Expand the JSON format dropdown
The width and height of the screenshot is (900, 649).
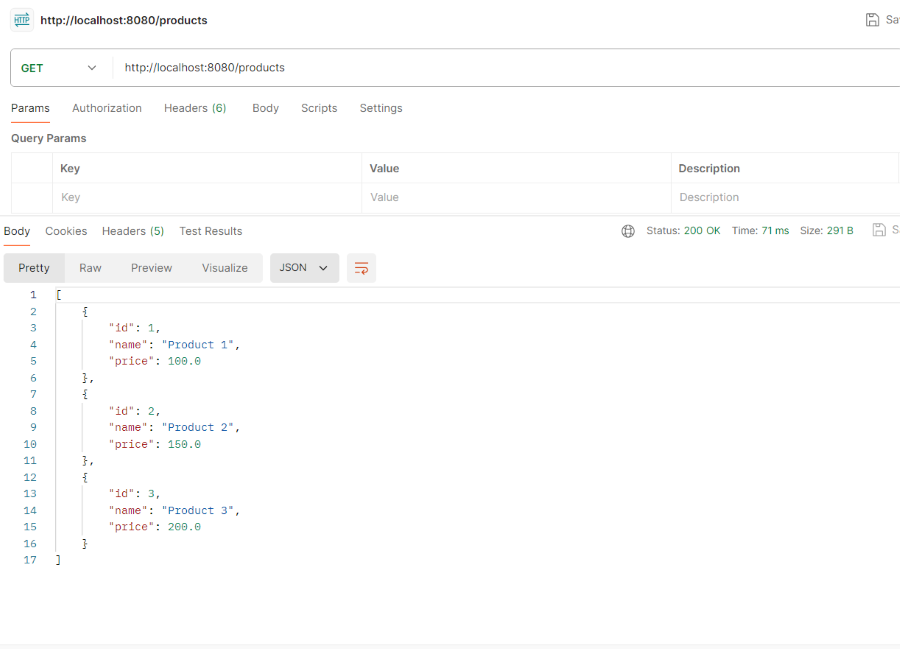tap(304, 268)
